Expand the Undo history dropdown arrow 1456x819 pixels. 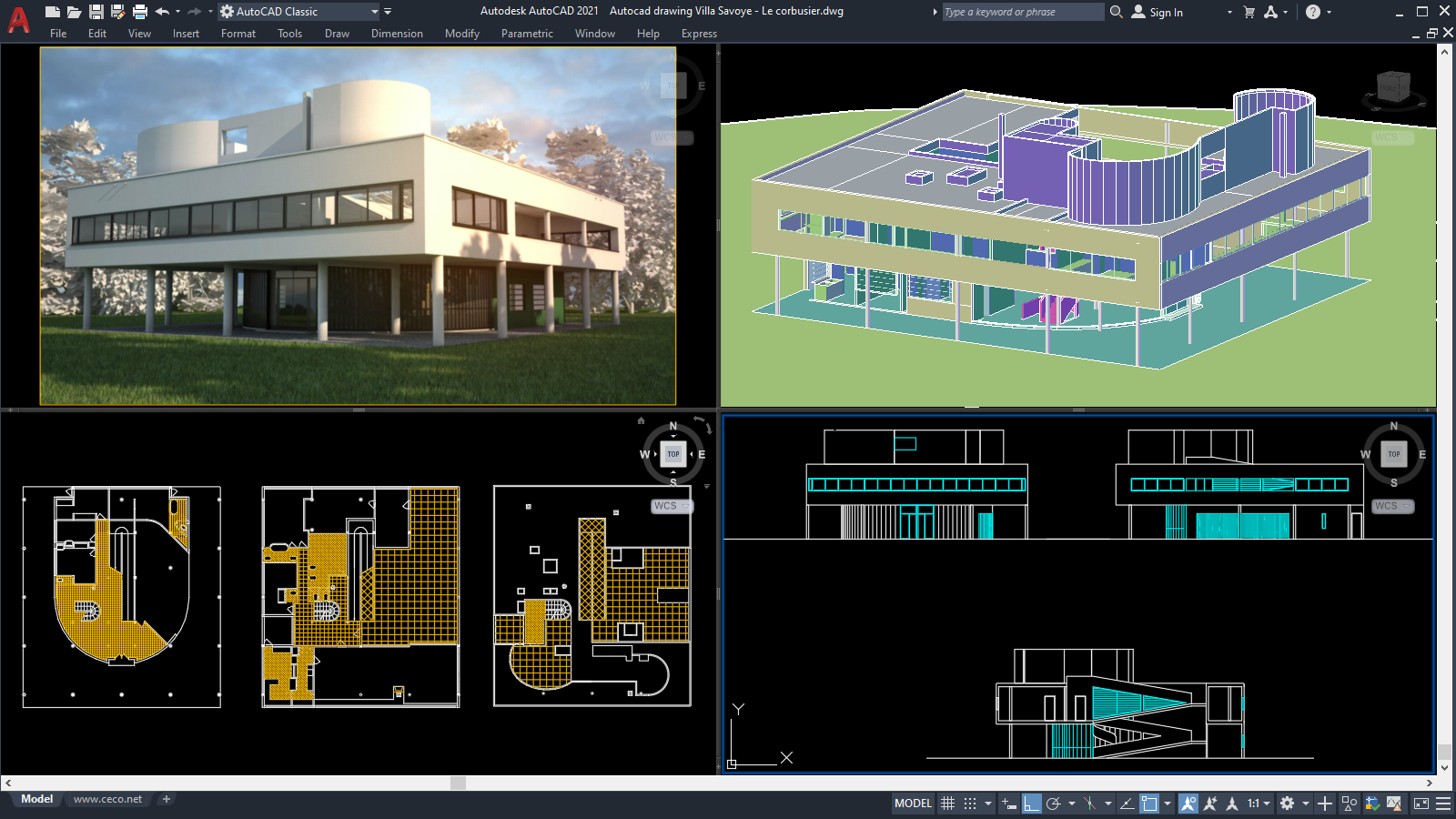[177, 12]
